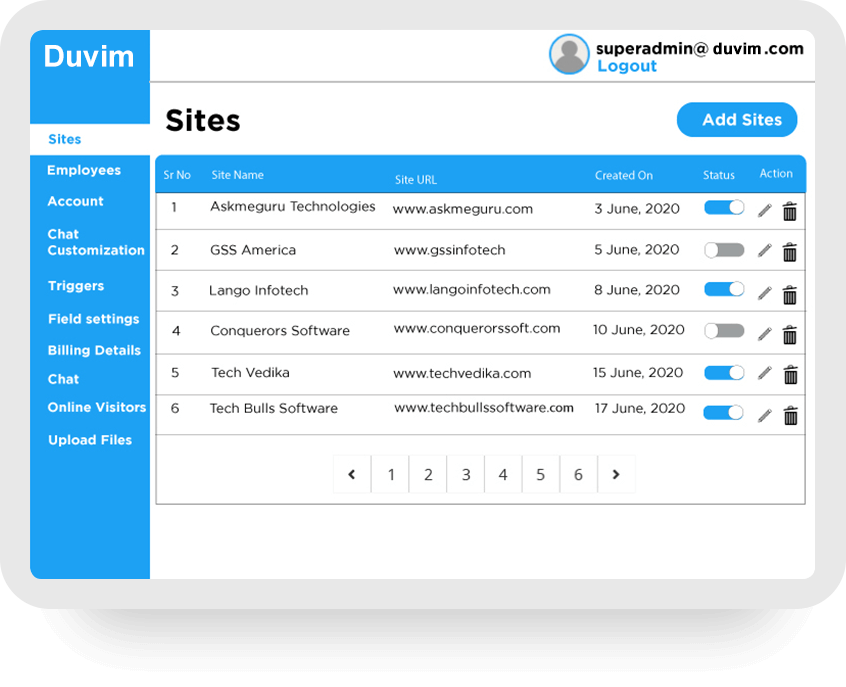Open Billing Details in sidebar

(x=94, y=350)
